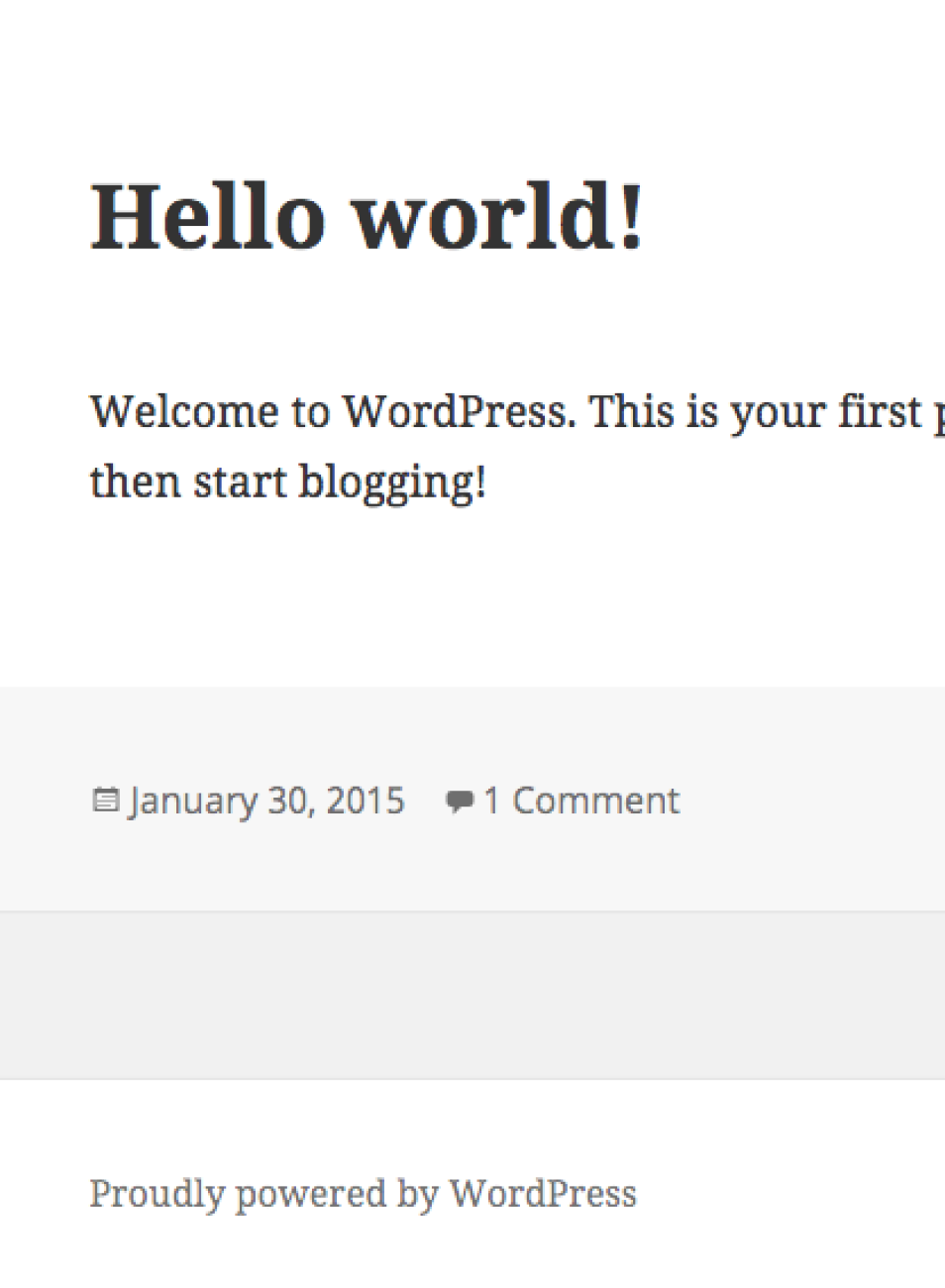
Task: Click the calendar icon beside the post date
Action: click(x=106, y=801)
